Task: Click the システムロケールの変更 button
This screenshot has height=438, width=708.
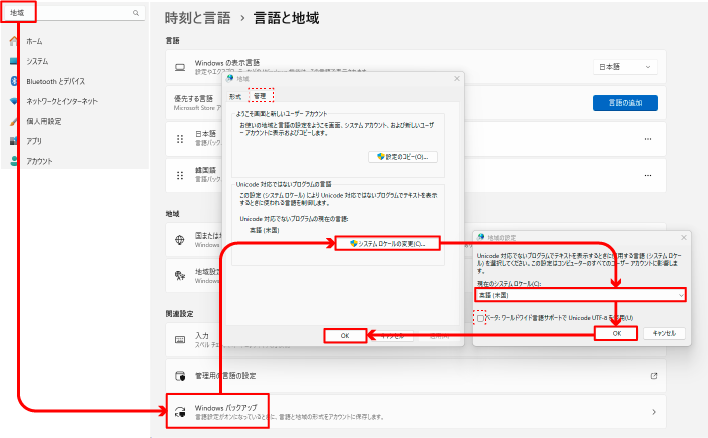Action: (x=387, y=243)
